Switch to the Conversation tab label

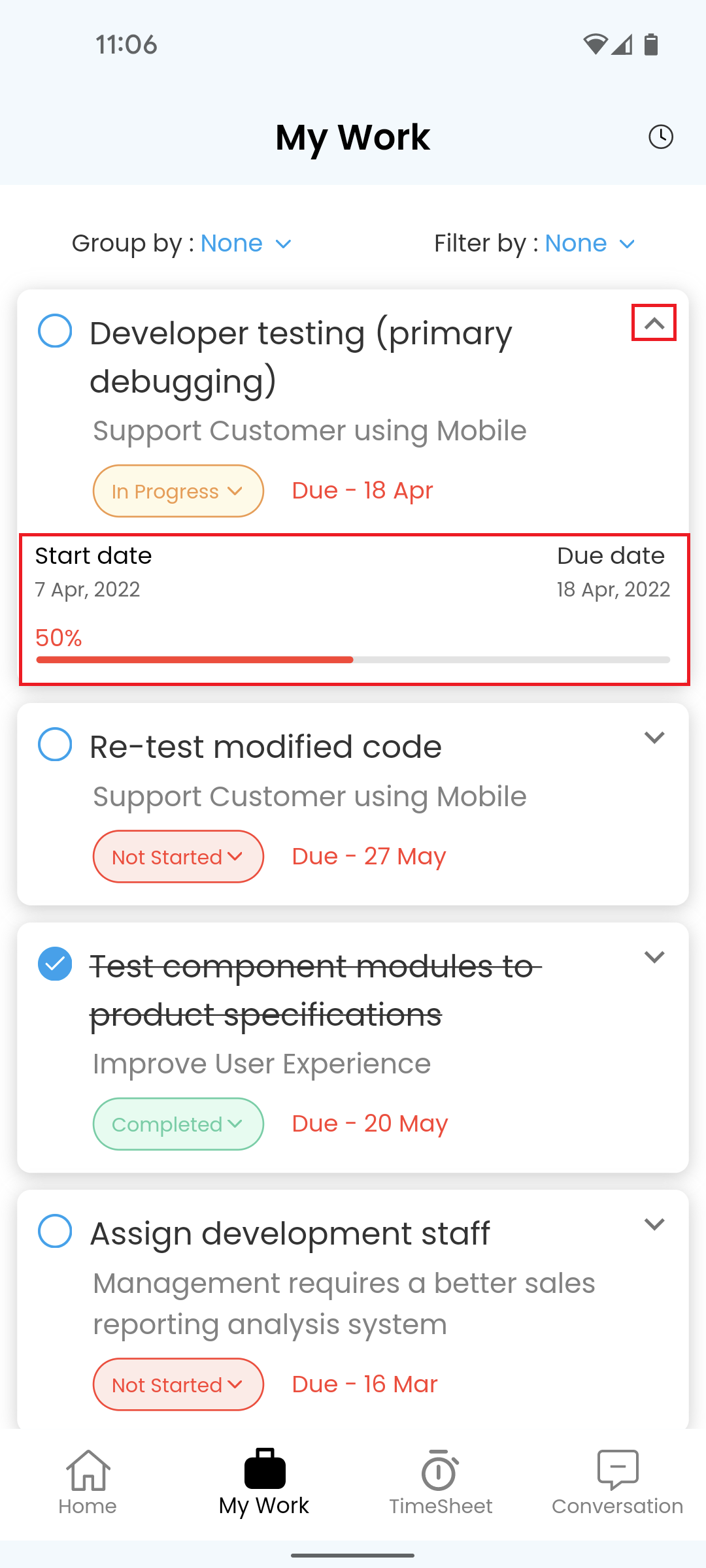click(x=618, y=1506)
